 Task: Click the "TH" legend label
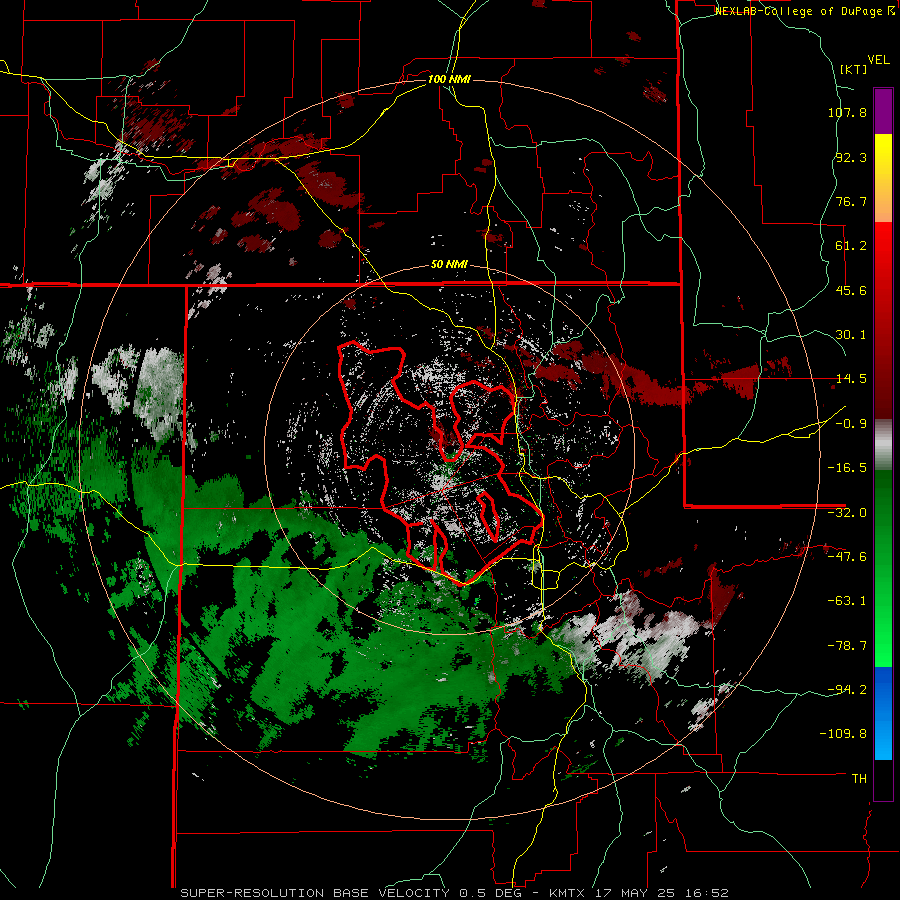pyautogui.click(x=859, y=779)
